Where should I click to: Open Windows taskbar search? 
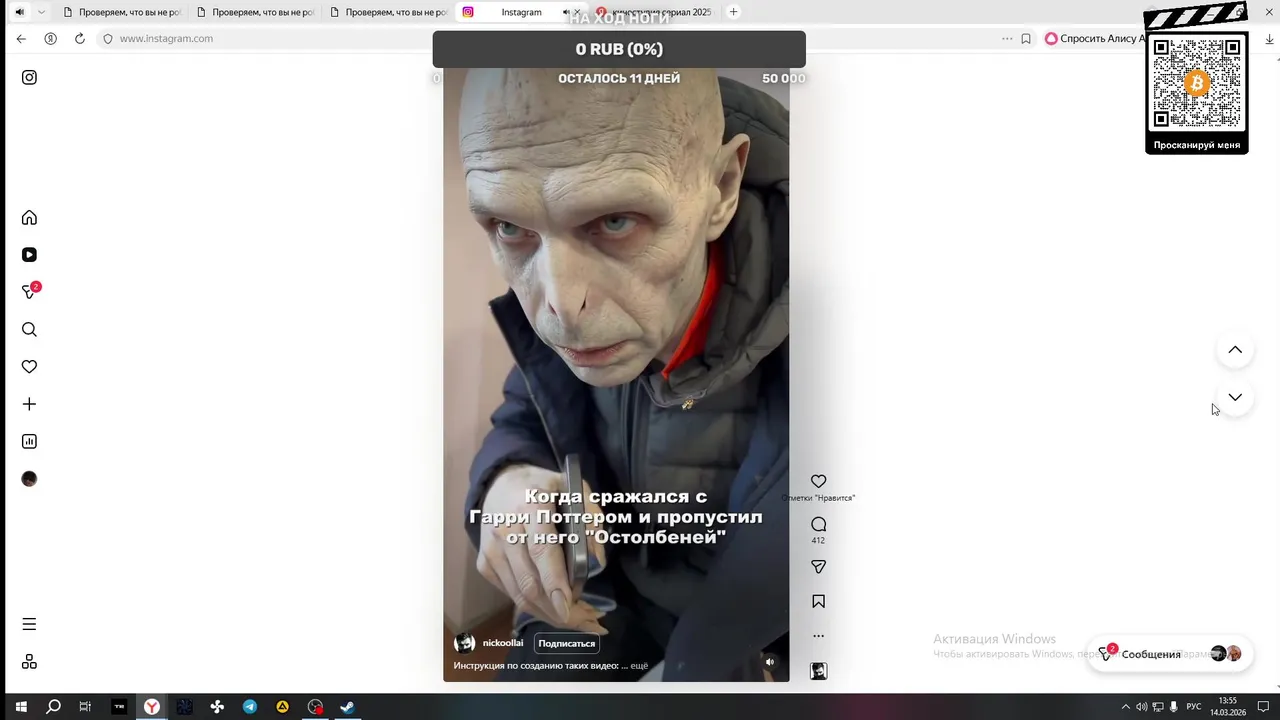53,707
